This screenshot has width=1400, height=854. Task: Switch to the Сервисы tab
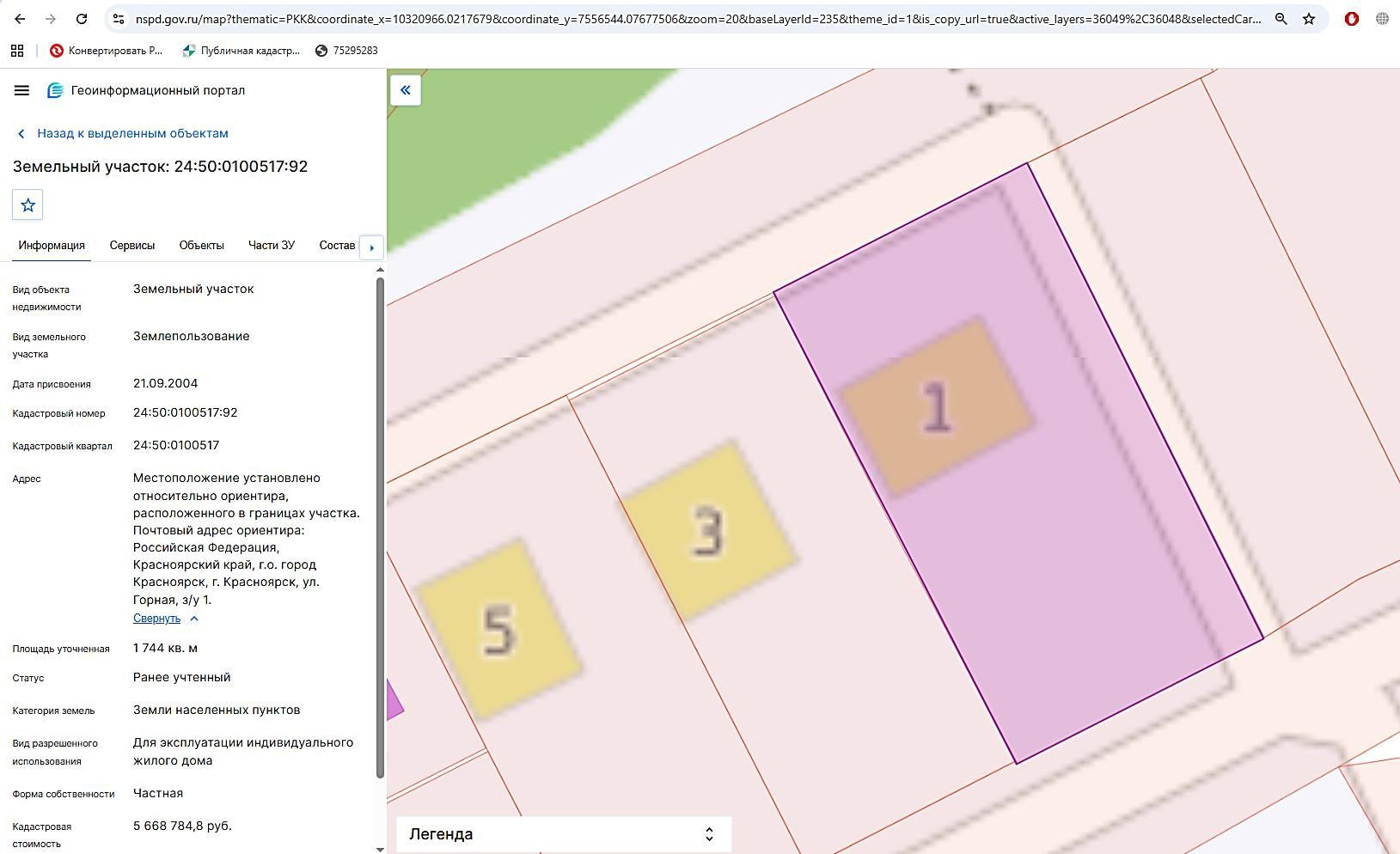coord(132,246)
